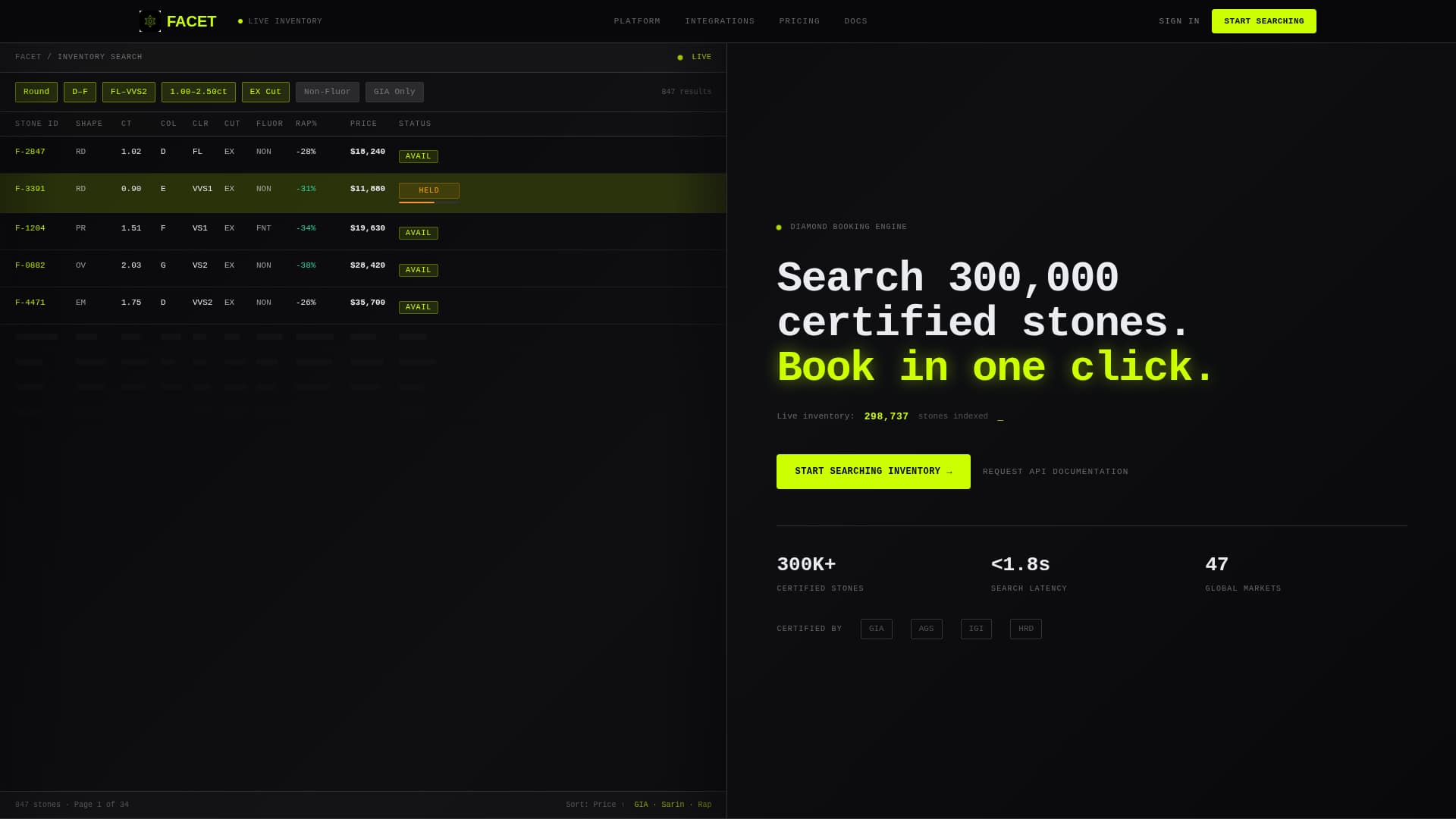Click the Start Searching header button
Viewport: 1456px width, 819px height.
[1263, 21]
